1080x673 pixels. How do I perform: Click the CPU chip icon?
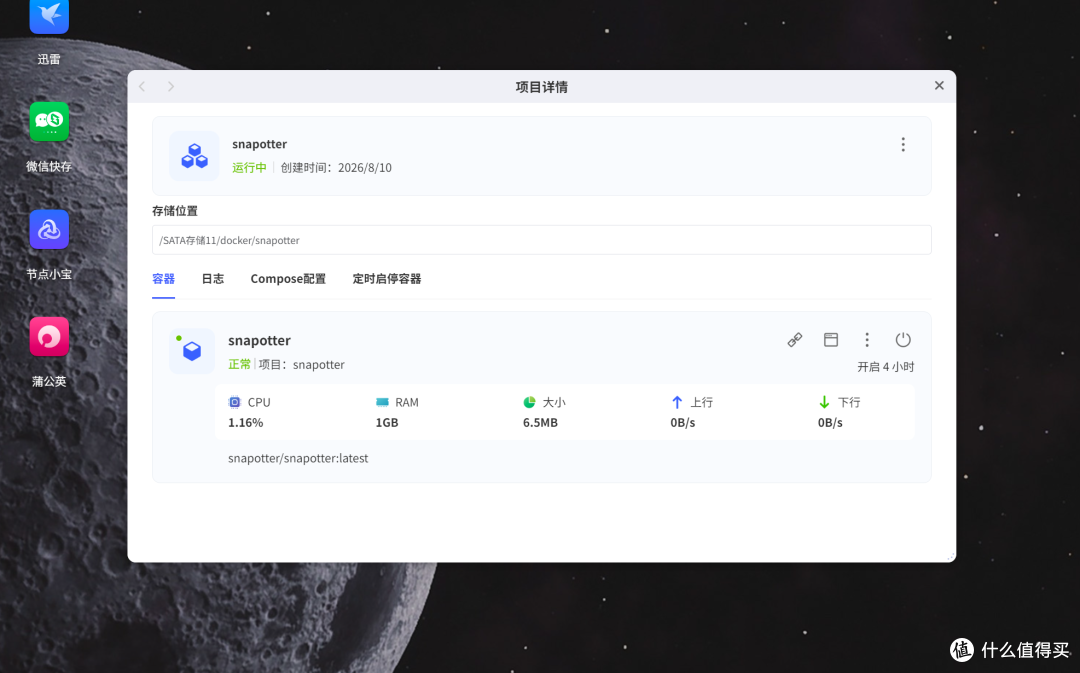tap(234, 402)
